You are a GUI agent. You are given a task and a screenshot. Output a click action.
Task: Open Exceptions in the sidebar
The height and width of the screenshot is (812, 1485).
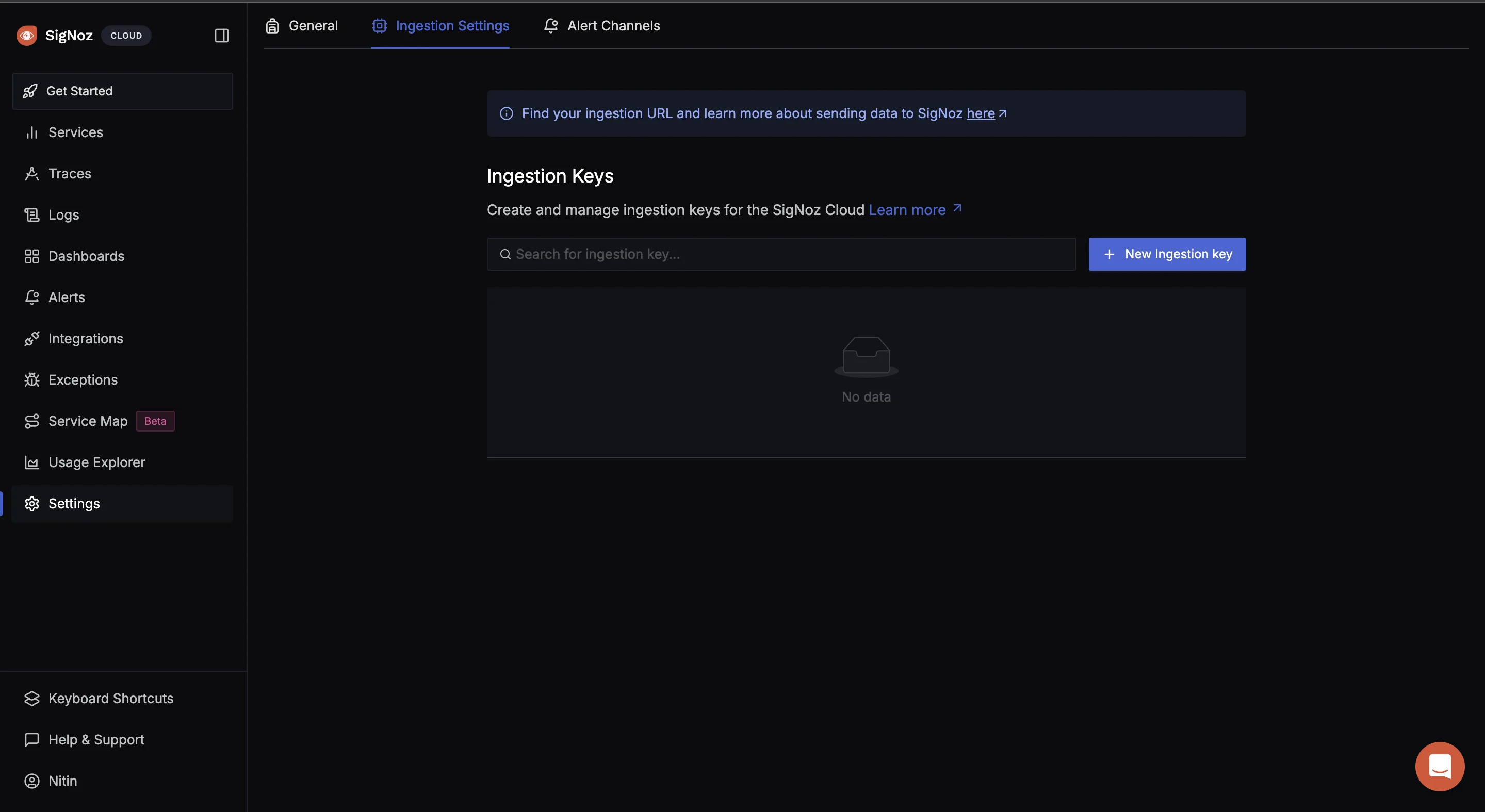tap(123, 380)
